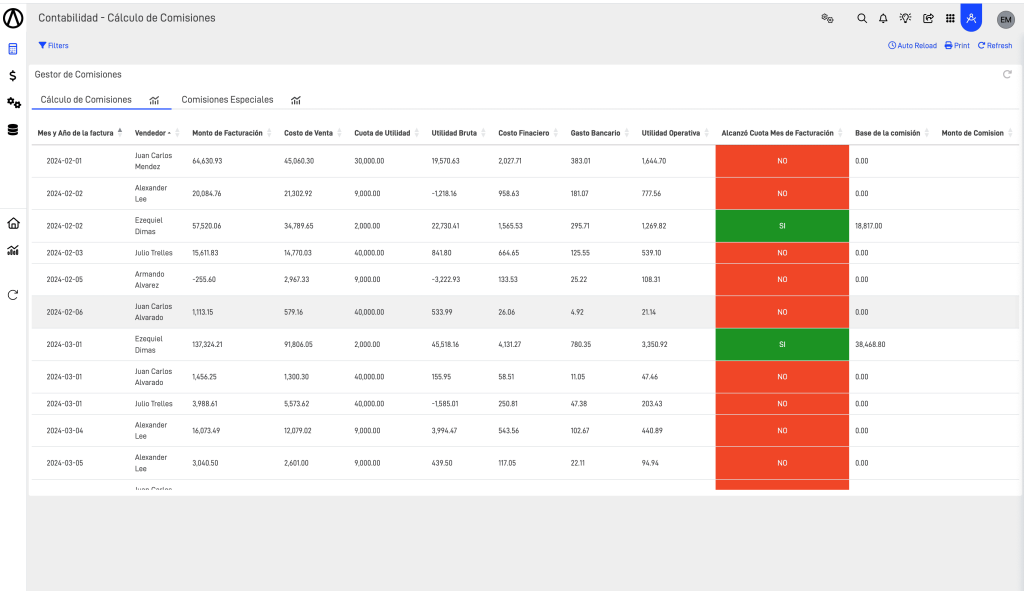1024x591 pixels.
Task: Go to home via sidebar house icon
Action: coord(13,223)
